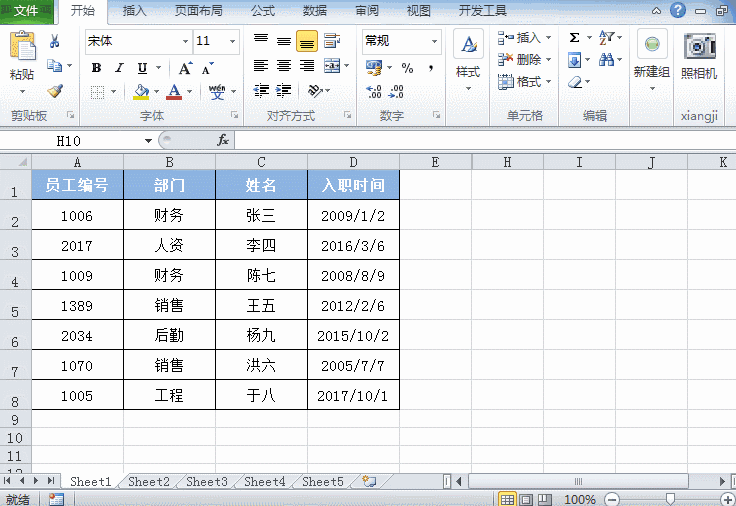Click the insert function fx icon
This screenshot has width=736, height=506.
(x=222, y=140)
